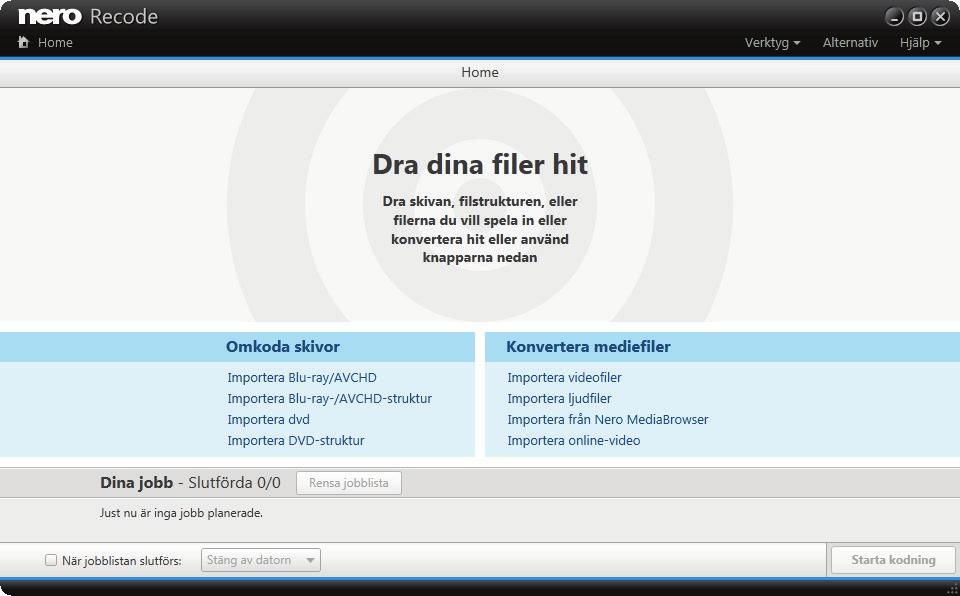The height and width of the screenshot is (596, 960).
Task: Click the Starta kodning button
Action: (x=893, y=560)
